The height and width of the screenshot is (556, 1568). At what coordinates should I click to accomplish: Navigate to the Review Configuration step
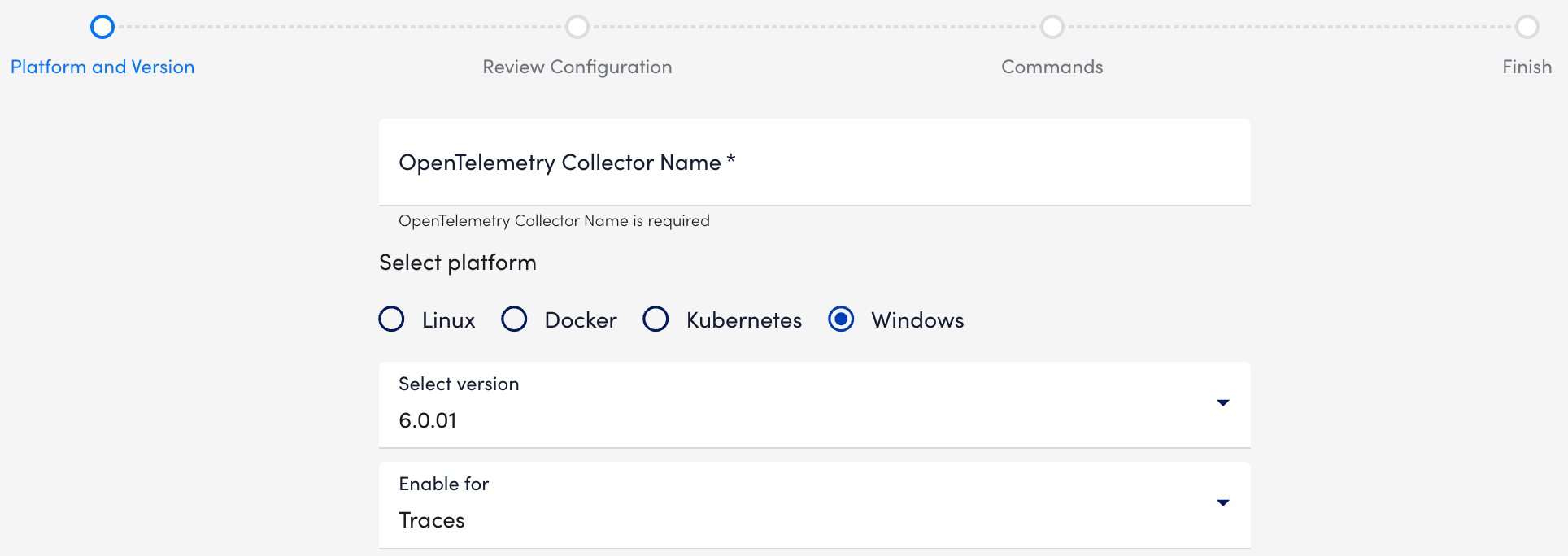pos(577,67)
